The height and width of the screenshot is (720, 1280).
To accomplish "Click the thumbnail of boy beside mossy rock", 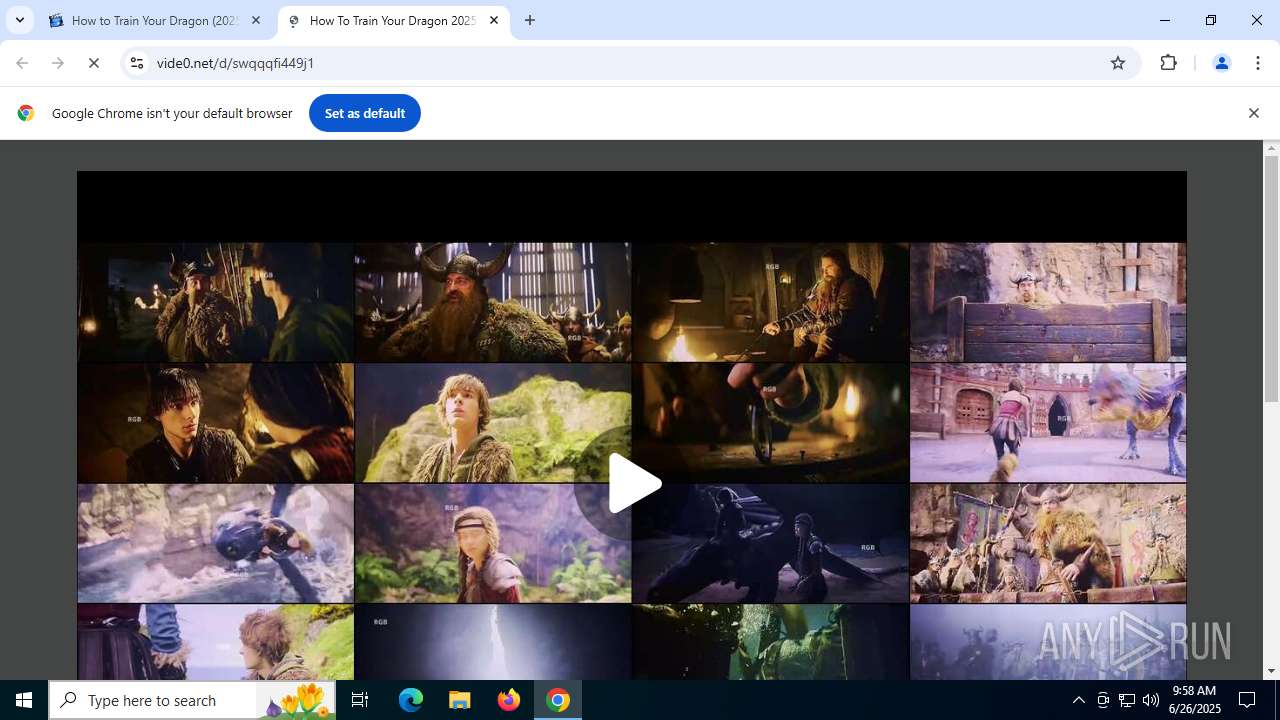I will 493,423.
